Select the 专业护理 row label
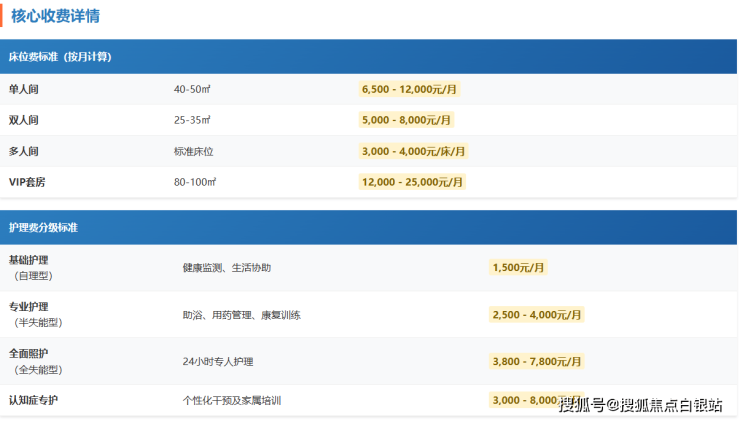 pos(28,307)
